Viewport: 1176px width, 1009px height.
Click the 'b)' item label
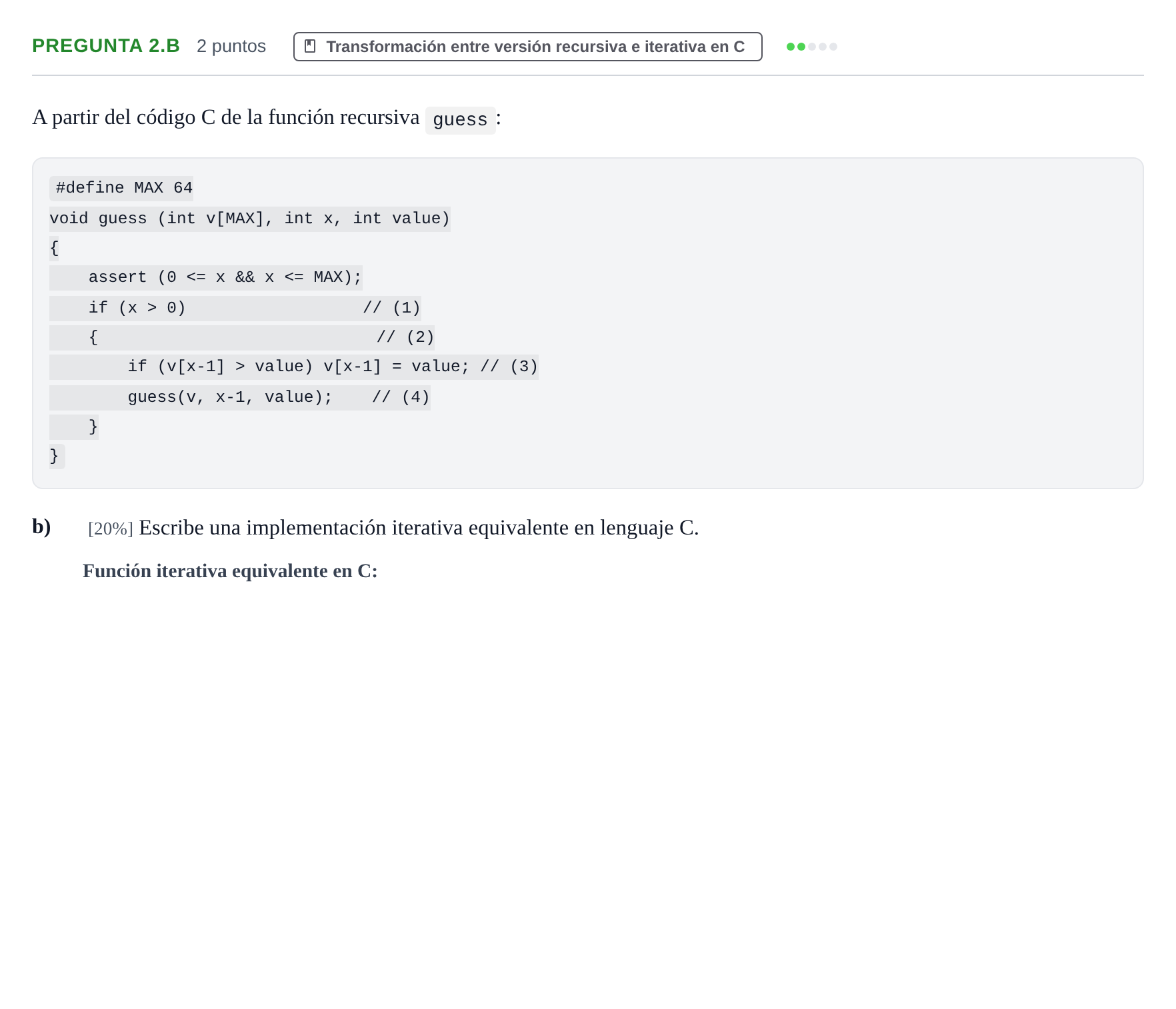41,526
